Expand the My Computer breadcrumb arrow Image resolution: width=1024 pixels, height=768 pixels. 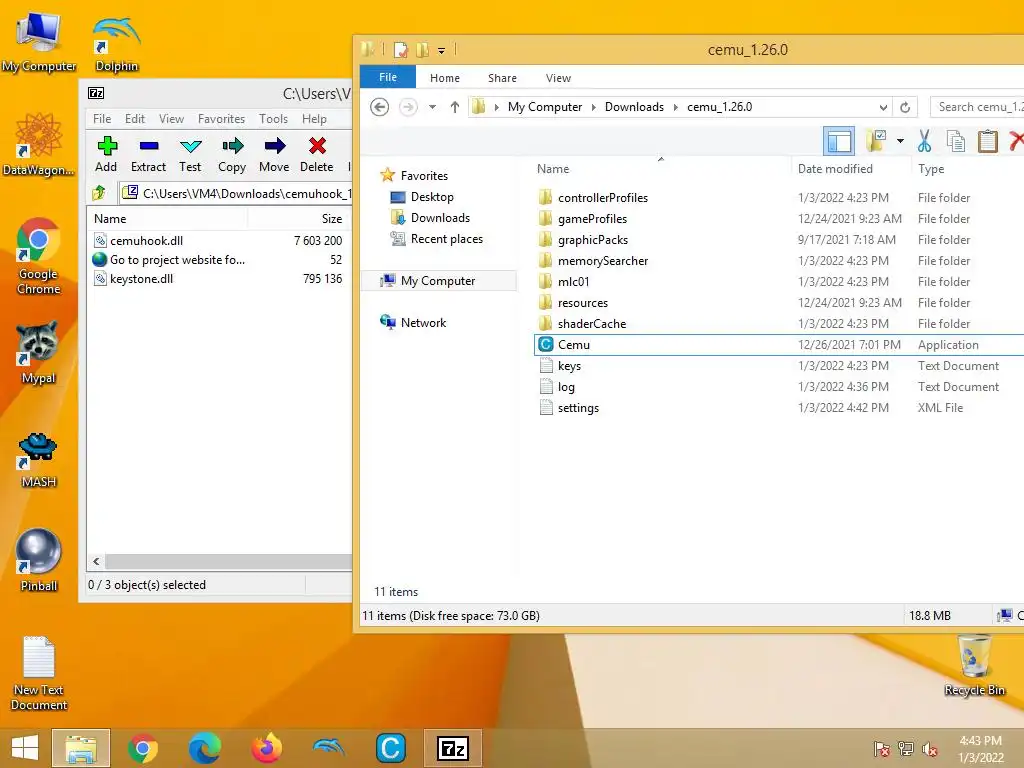593,107
